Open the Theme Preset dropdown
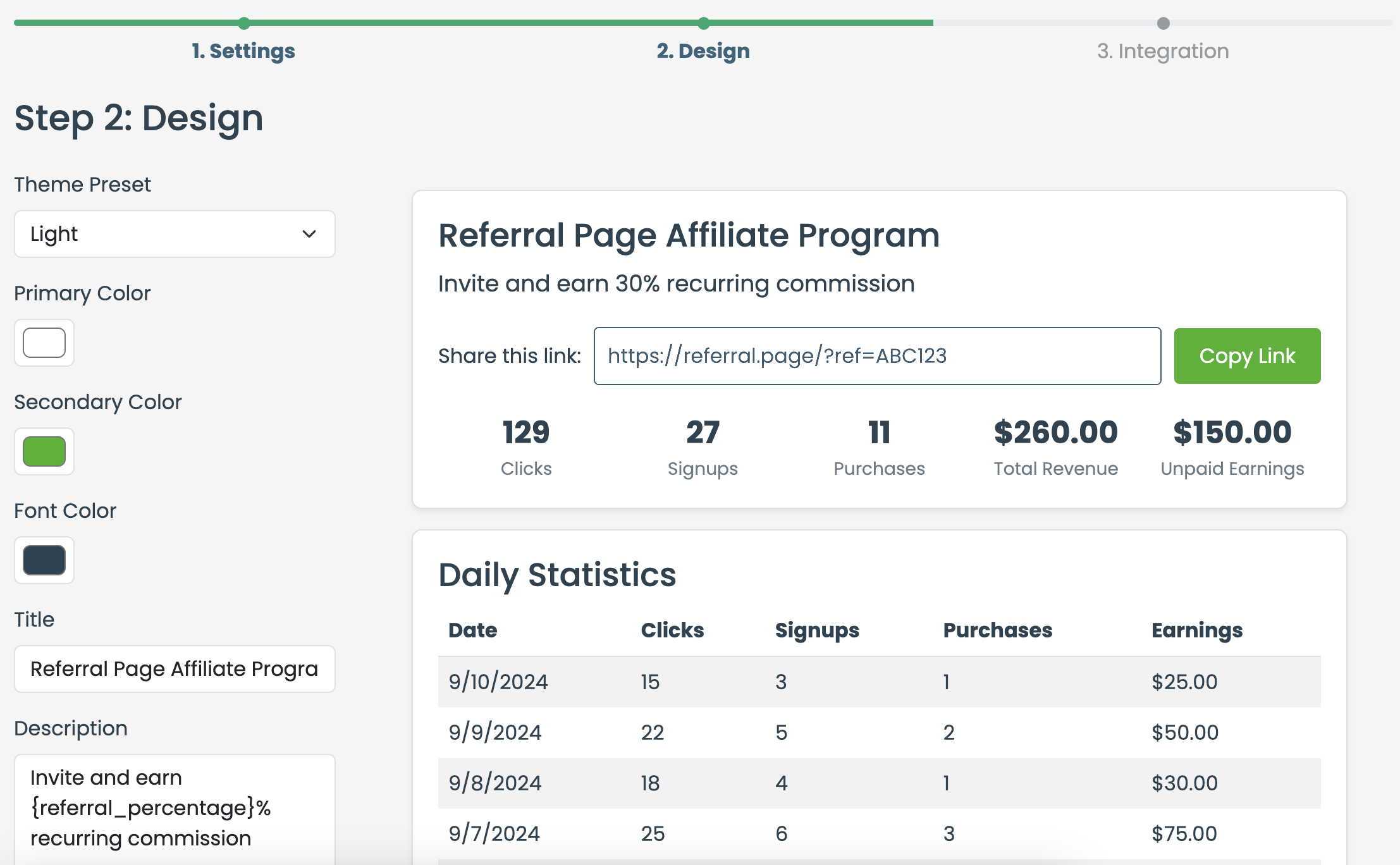The image size is (1400, 865). (x=175, y=234)
